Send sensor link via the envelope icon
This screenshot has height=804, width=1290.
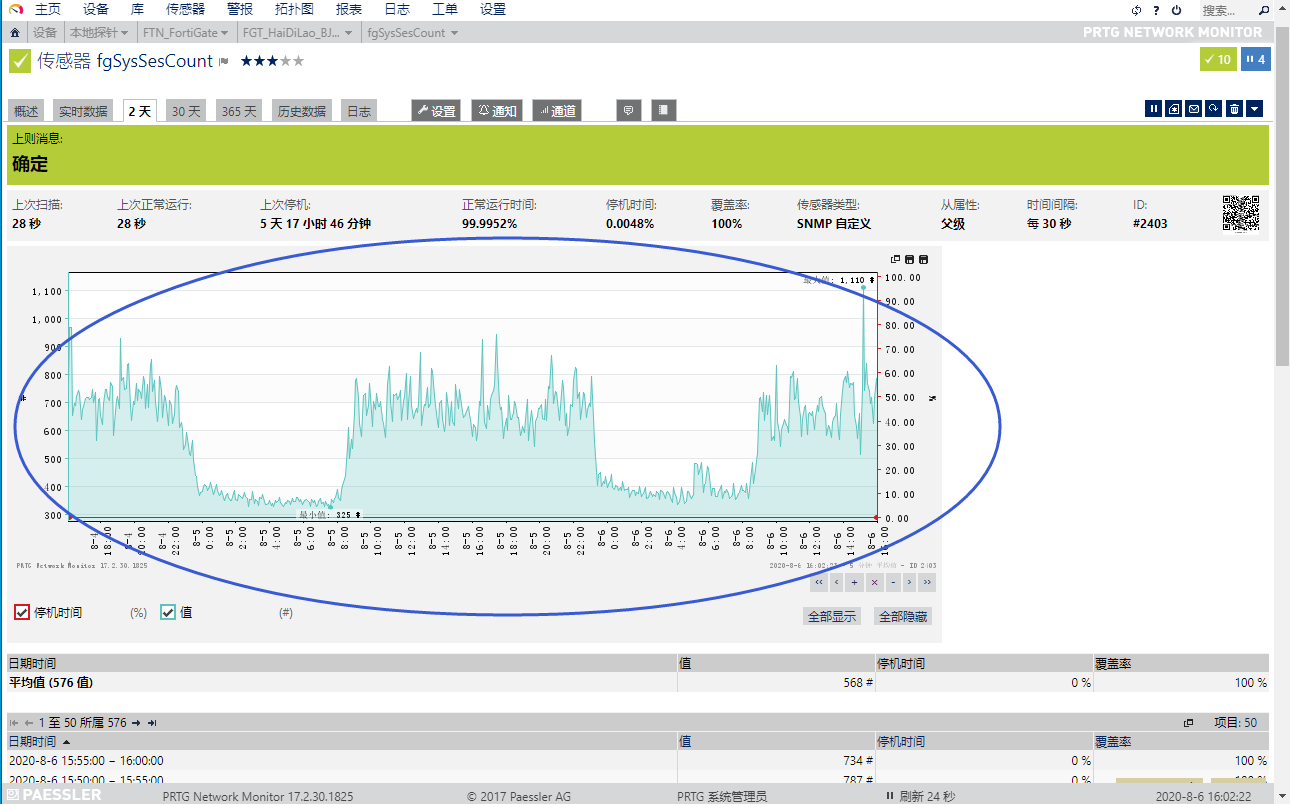tap(1193, 109)
